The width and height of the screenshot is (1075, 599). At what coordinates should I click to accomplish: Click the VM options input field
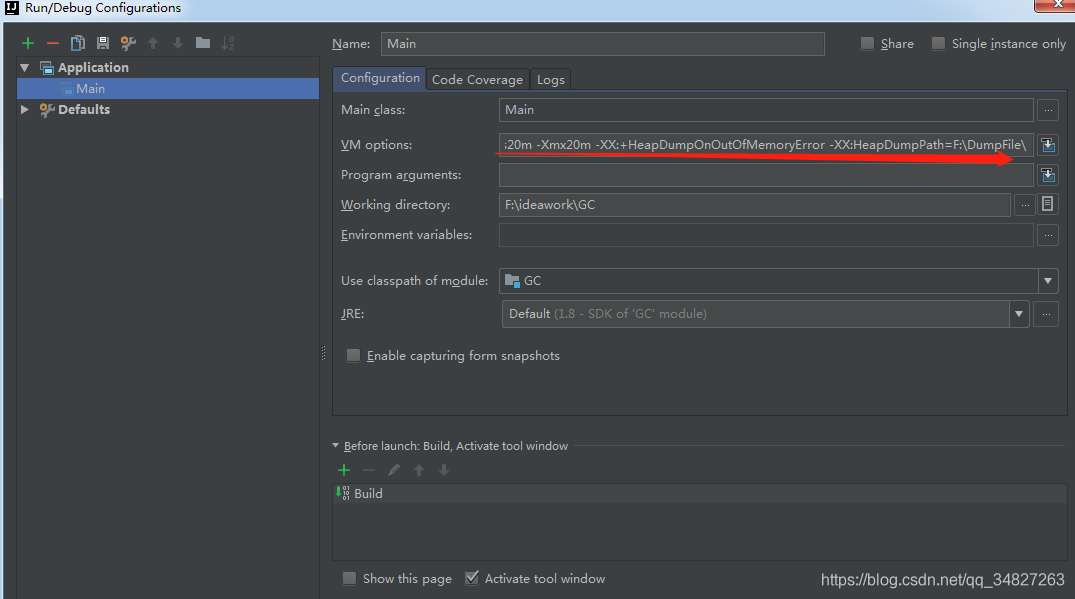coord(766,145)
